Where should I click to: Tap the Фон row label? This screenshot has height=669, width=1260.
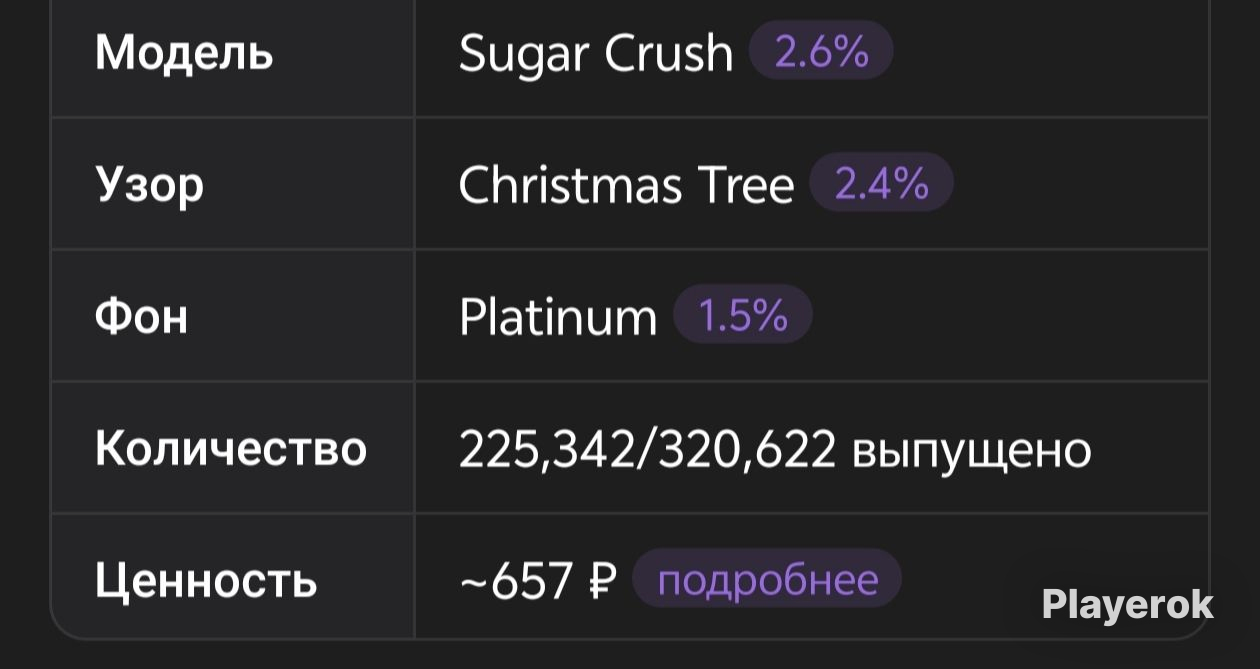click(141, 317)
